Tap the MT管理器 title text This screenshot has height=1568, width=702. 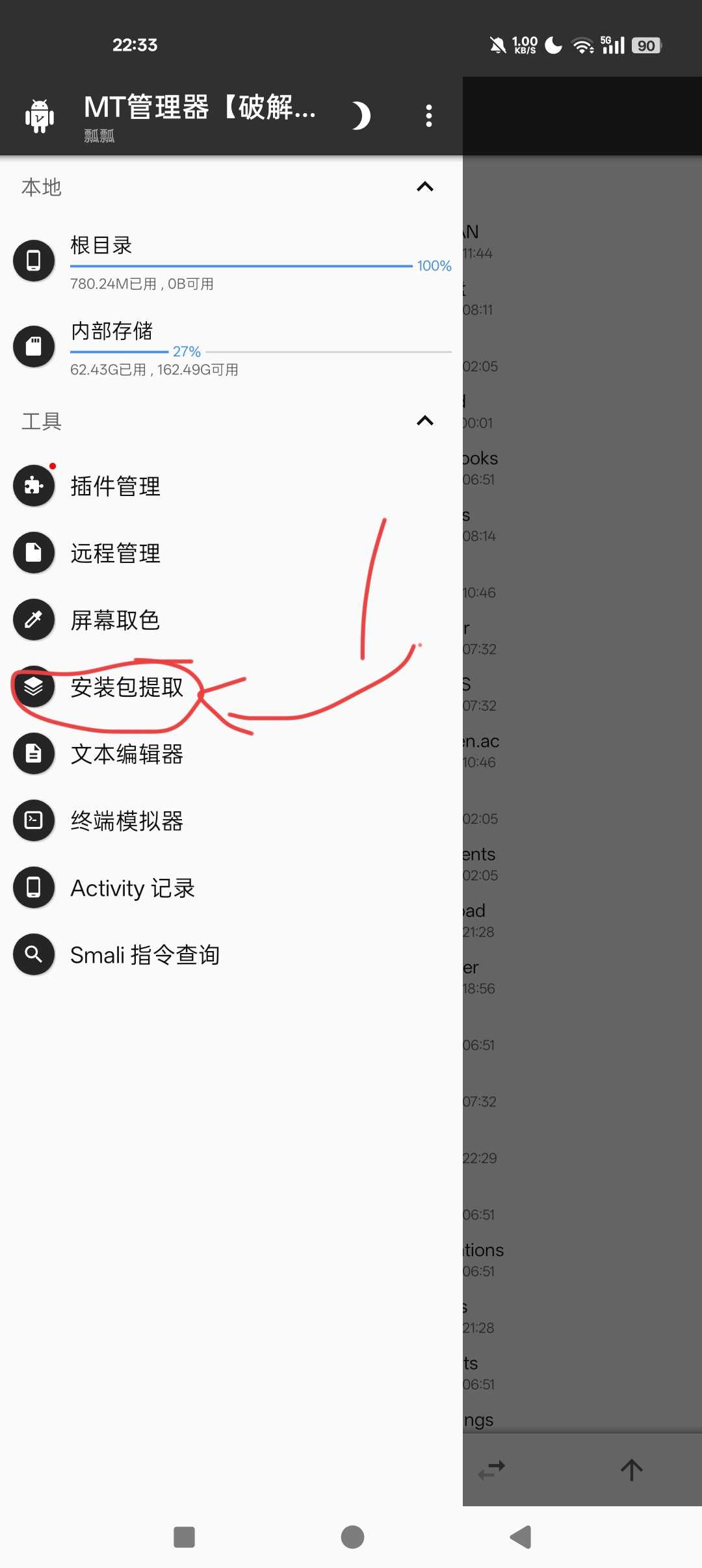click(x=200, y=107)
